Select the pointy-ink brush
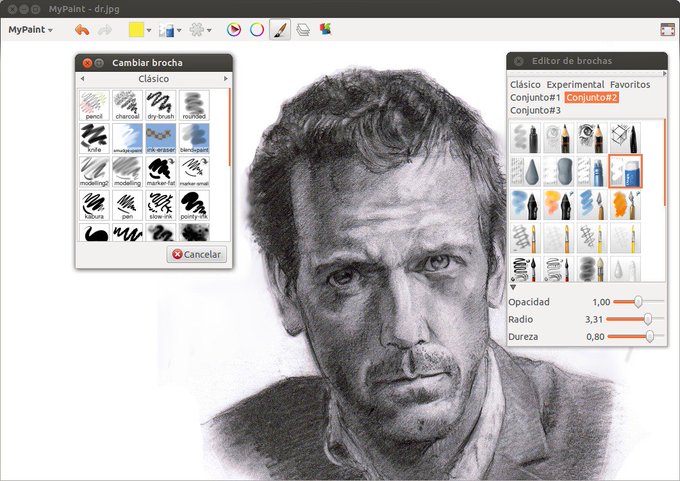The image size is (680, 481). [194, 205]
